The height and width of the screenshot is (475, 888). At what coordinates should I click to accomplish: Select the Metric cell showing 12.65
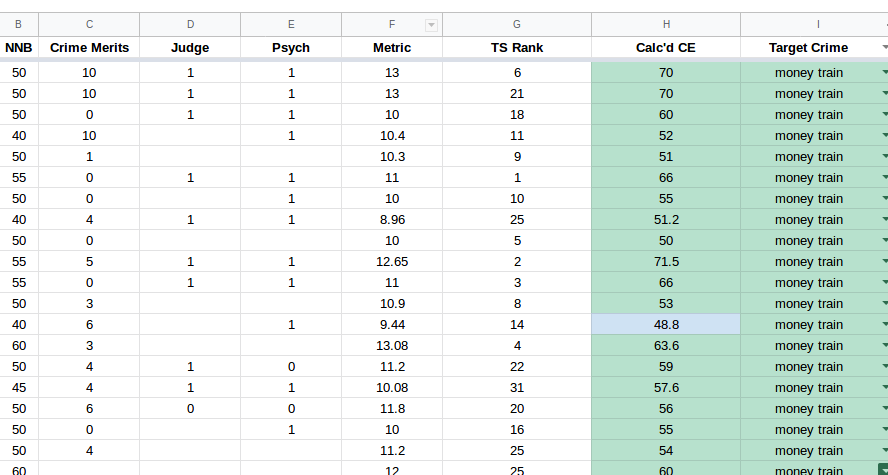(392, 262)
